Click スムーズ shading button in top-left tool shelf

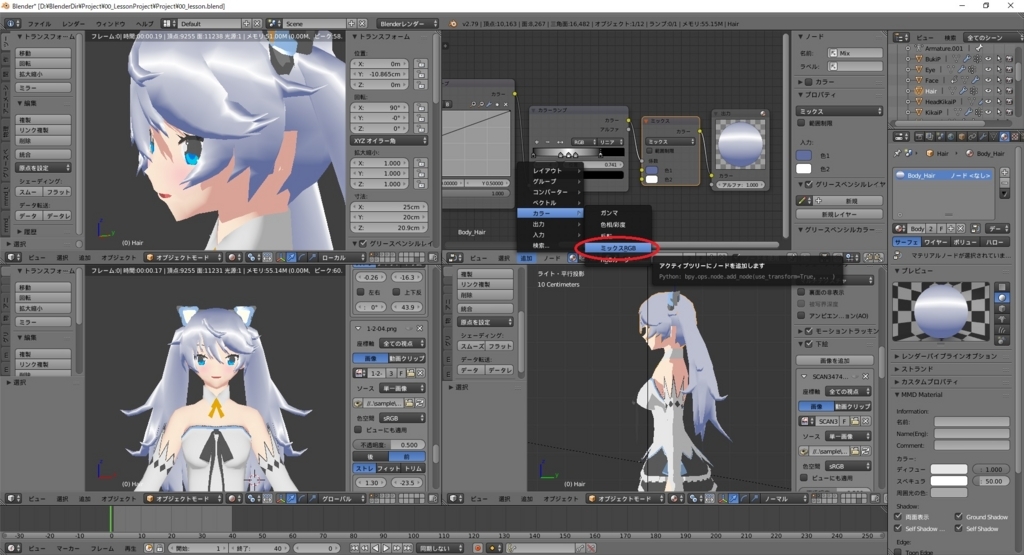click(29, 192)
